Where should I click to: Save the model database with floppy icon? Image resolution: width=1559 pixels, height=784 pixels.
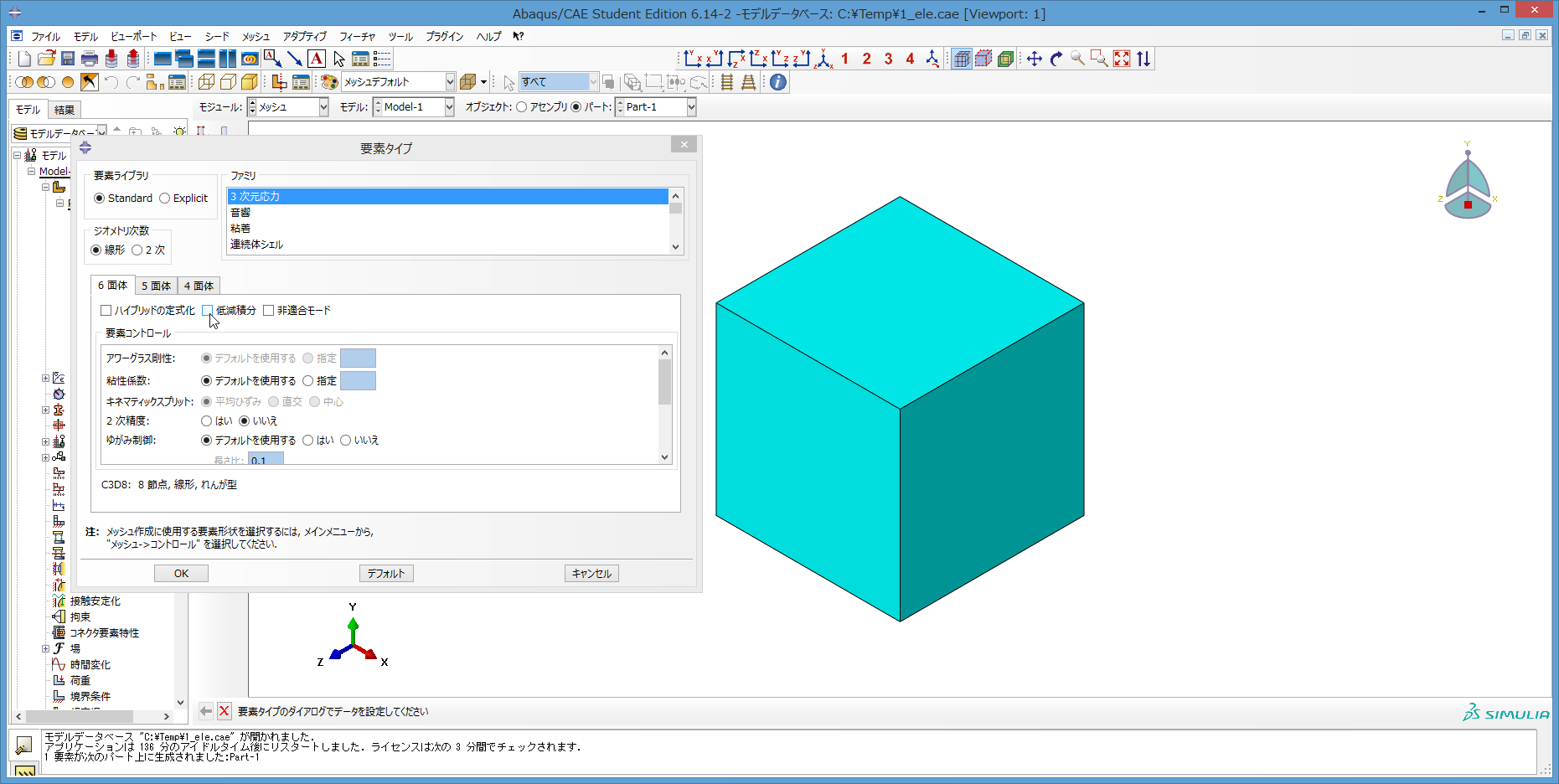pyautogui.click(x=68, y=59)
